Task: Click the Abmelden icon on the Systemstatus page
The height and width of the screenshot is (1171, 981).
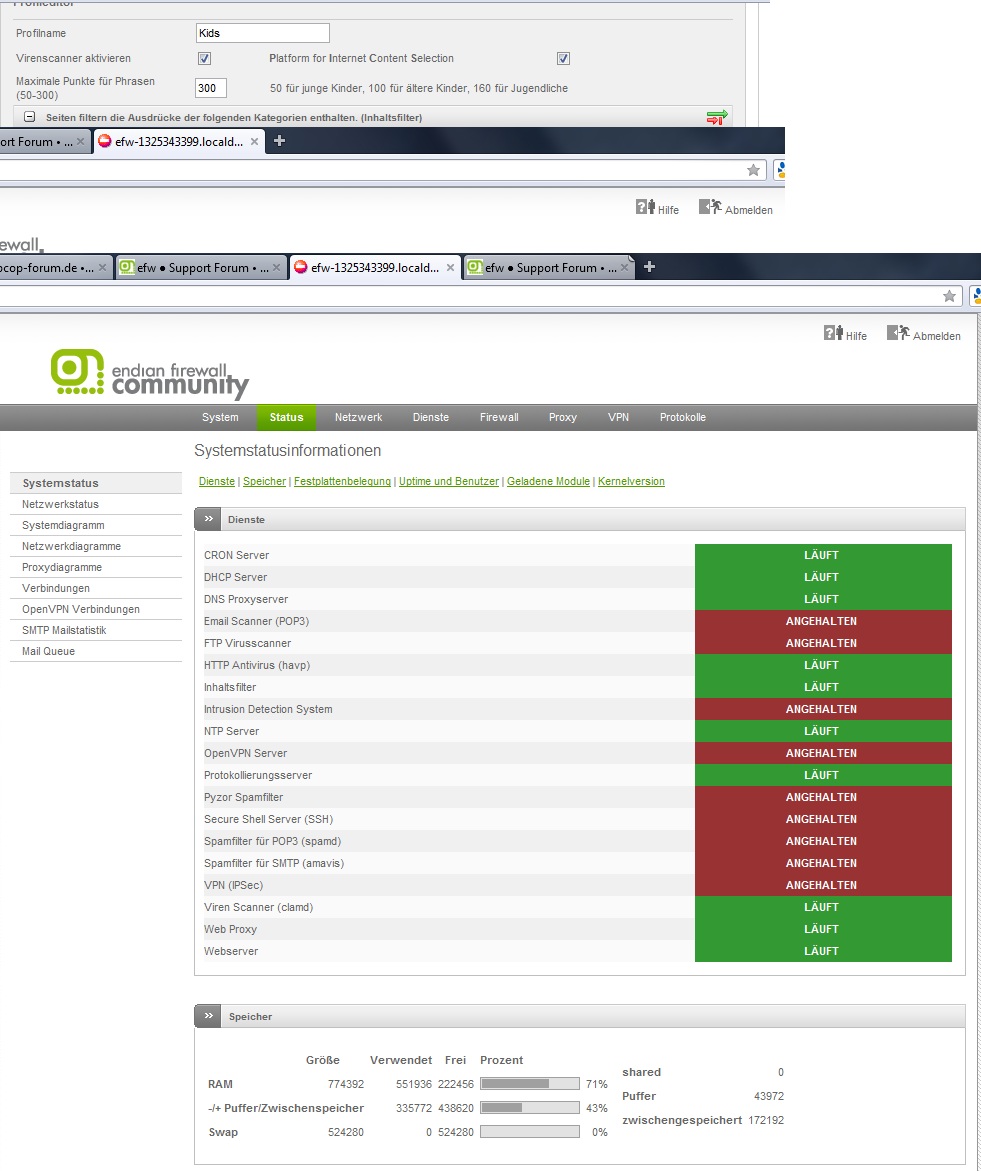Action: pyautogui.click(x=898, y=333)
